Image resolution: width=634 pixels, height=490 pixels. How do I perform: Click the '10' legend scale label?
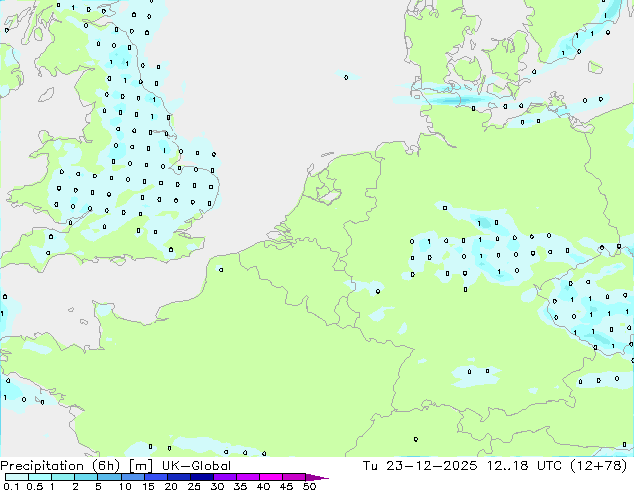click(125, 486)
